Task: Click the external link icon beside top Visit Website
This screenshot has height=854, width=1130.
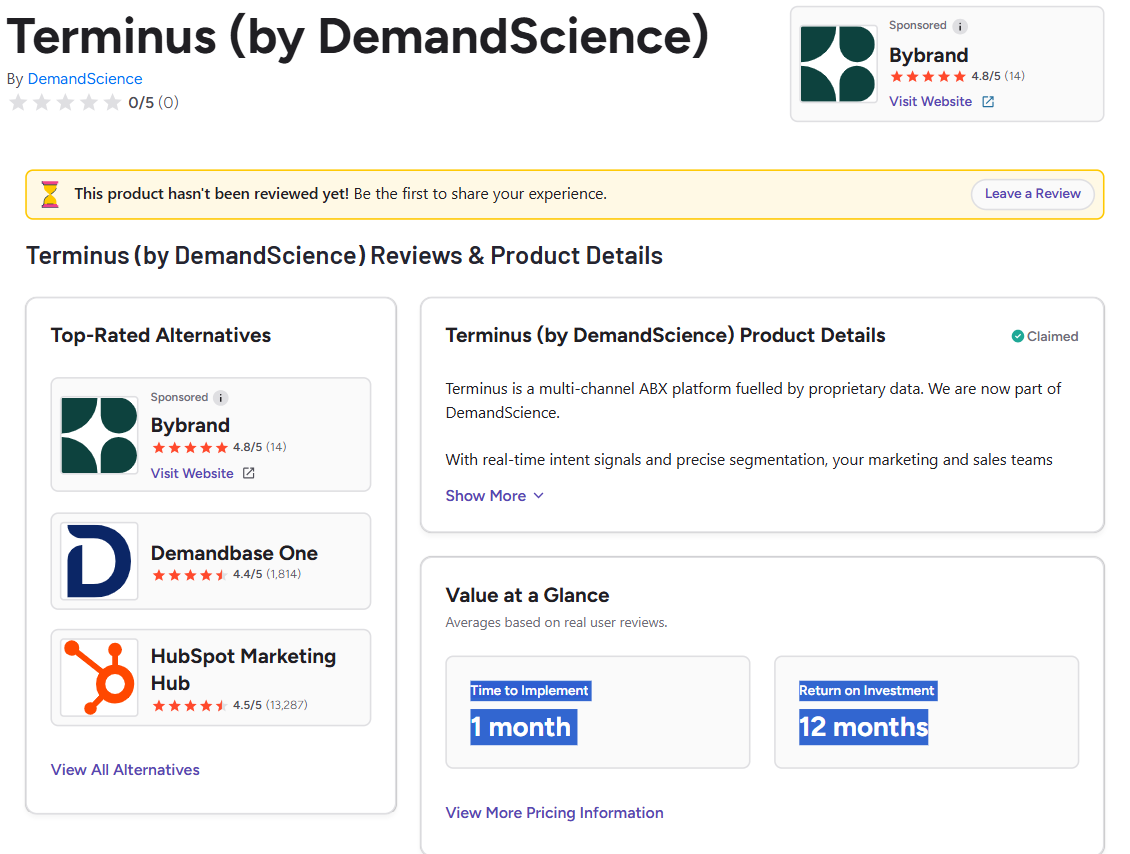Action: 988,102
